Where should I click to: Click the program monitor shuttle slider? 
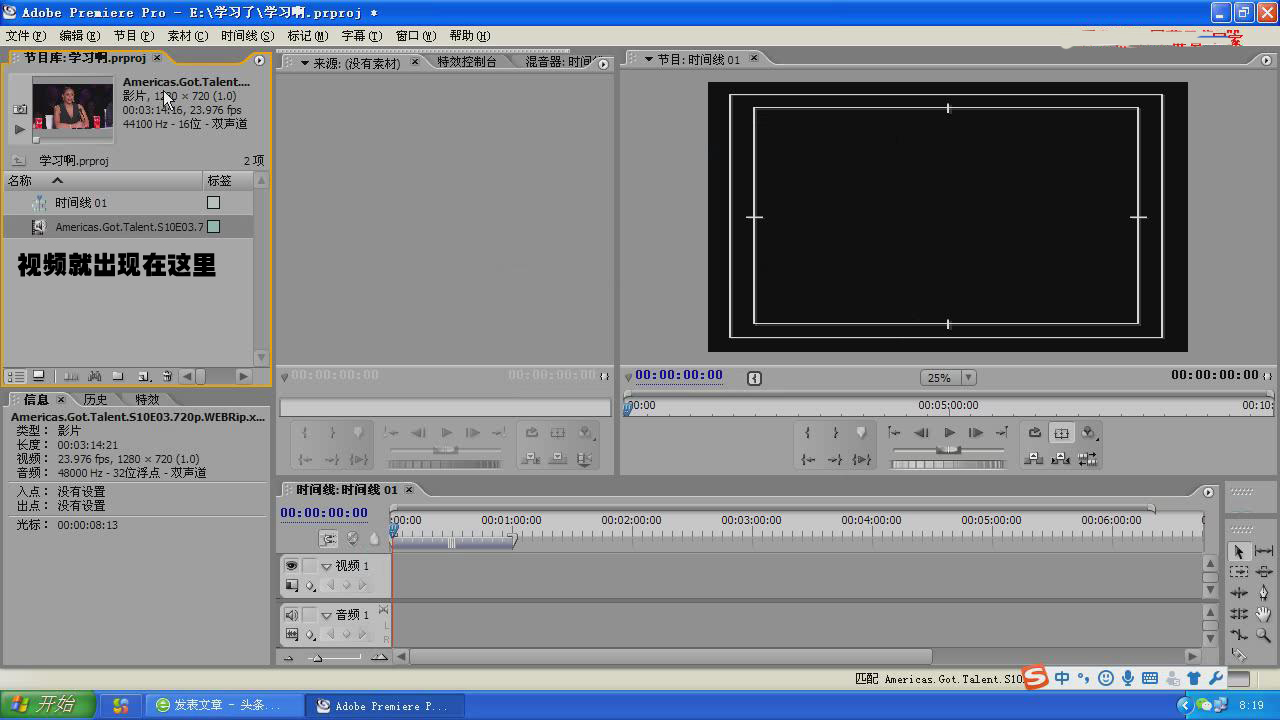(x=948, y=450)
